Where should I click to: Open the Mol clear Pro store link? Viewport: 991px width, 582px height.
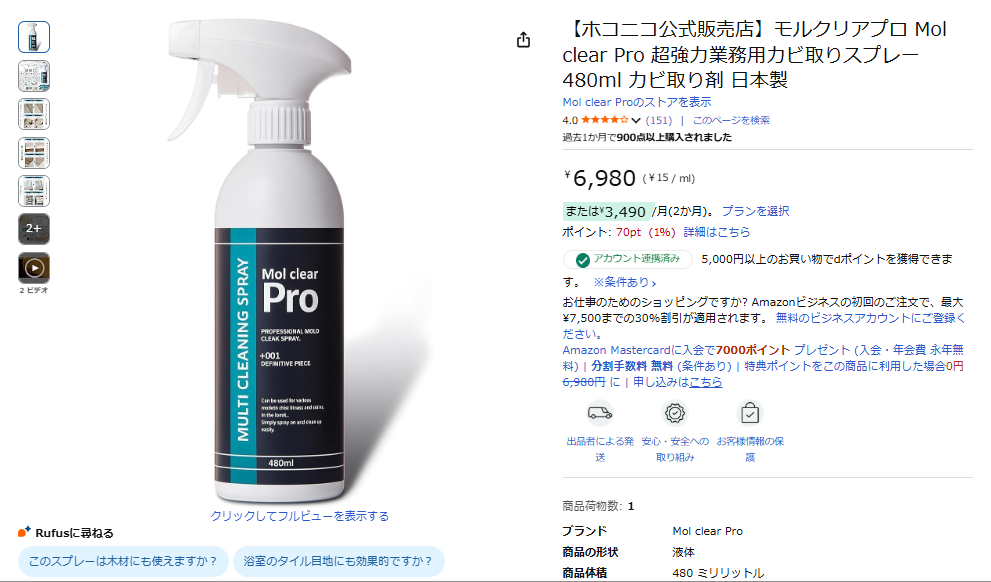pos(636,102)
